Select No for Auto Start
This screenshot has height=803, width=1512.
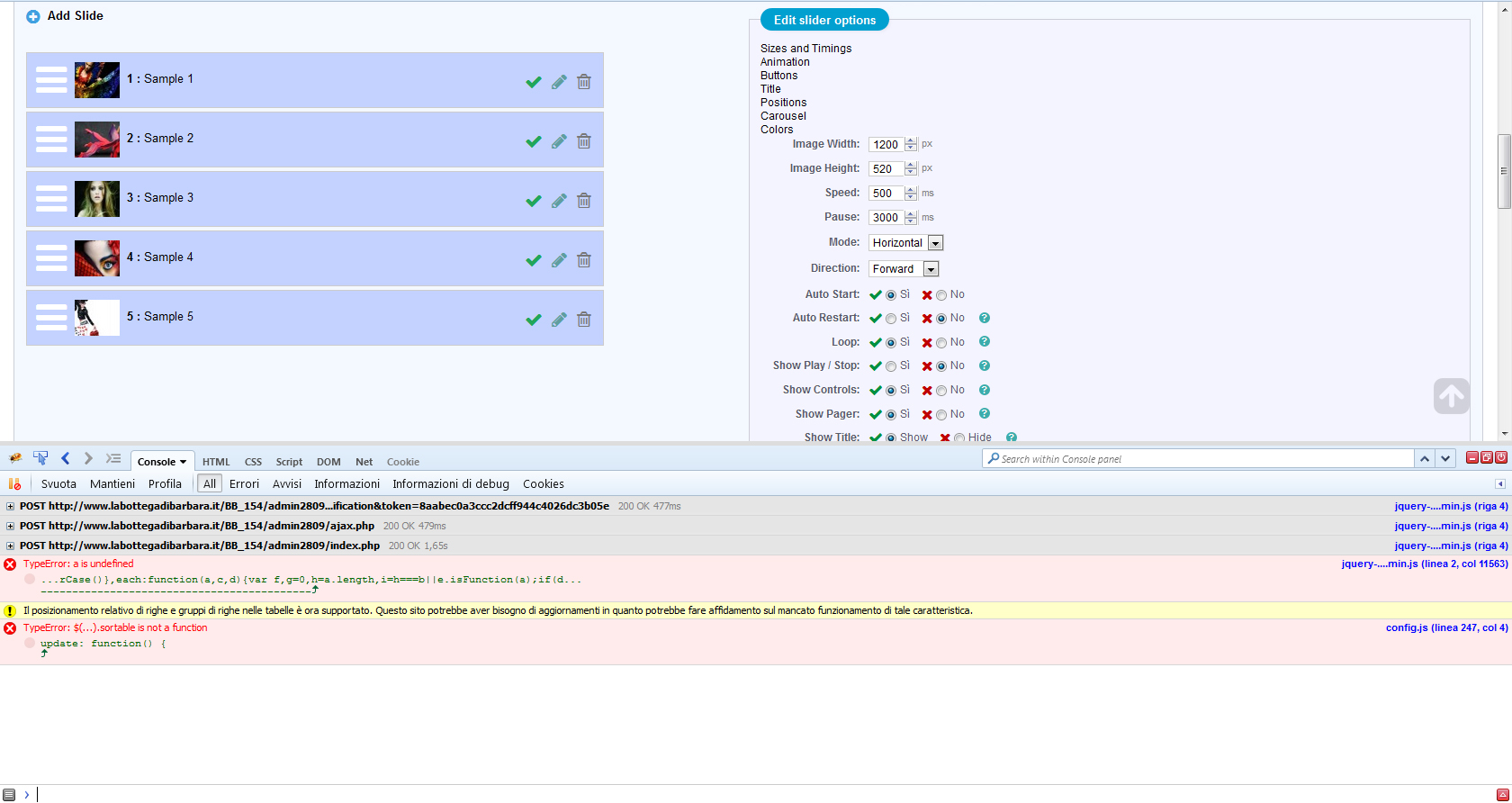pos(941,295)
